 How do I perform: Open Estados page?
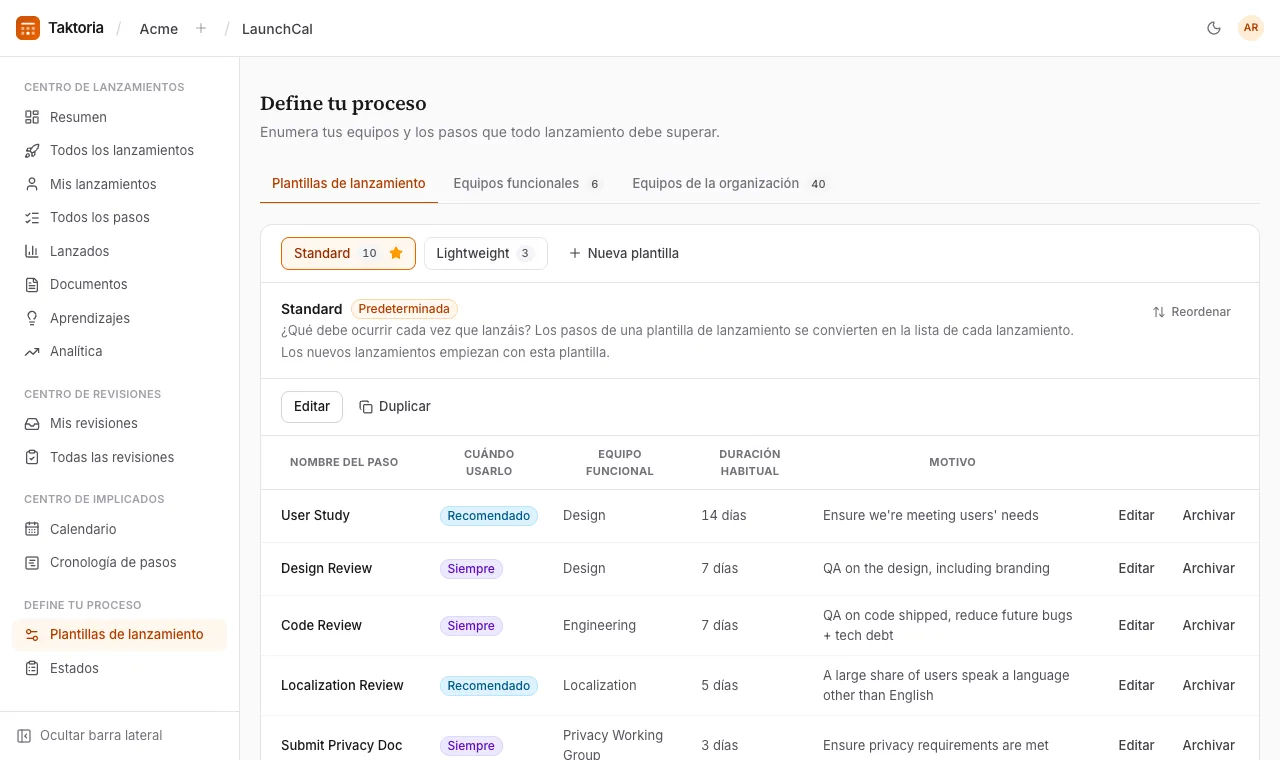(120, 668)
